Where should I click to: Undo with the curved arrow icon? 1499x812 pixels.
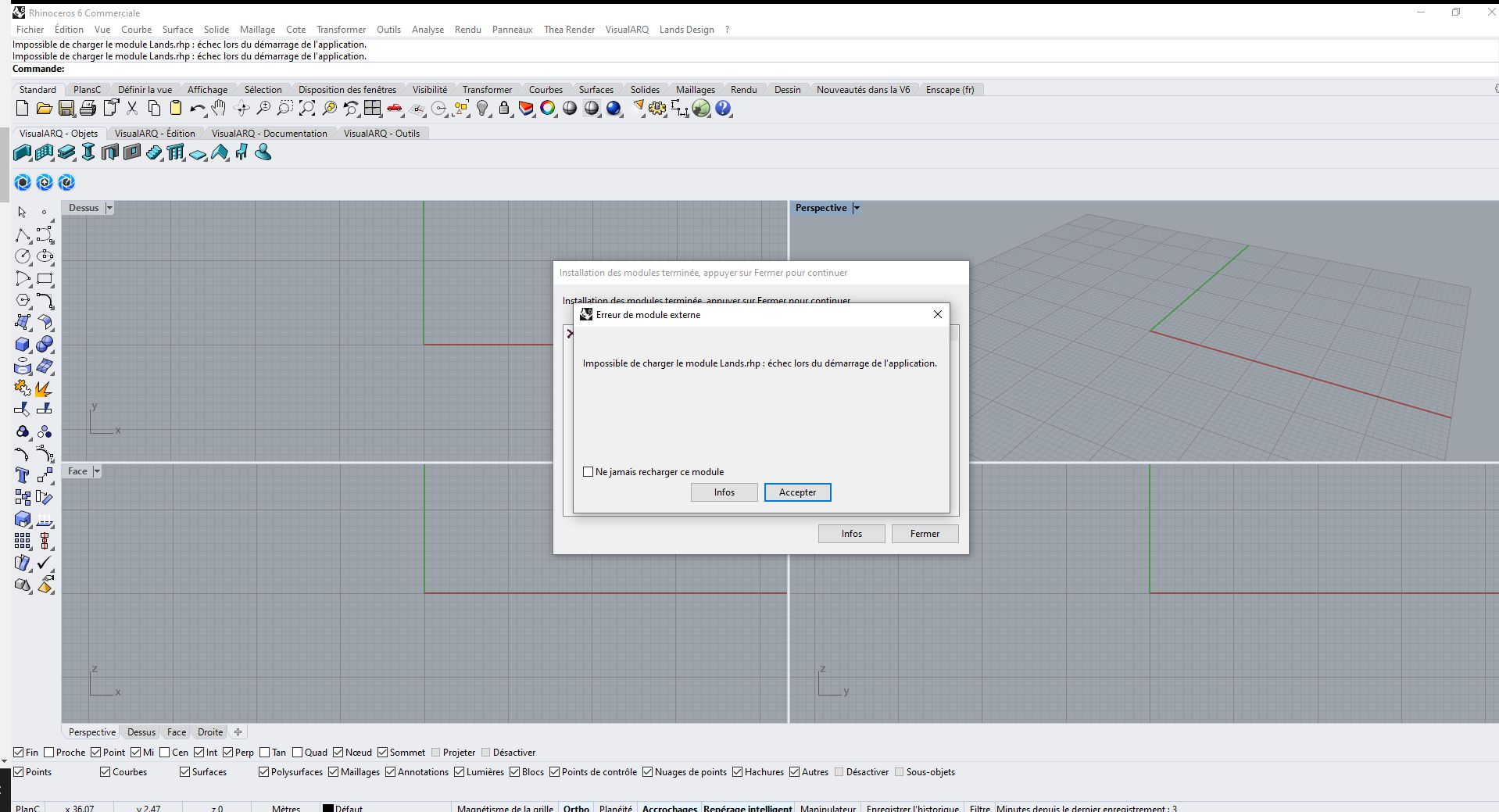[198, 109]
